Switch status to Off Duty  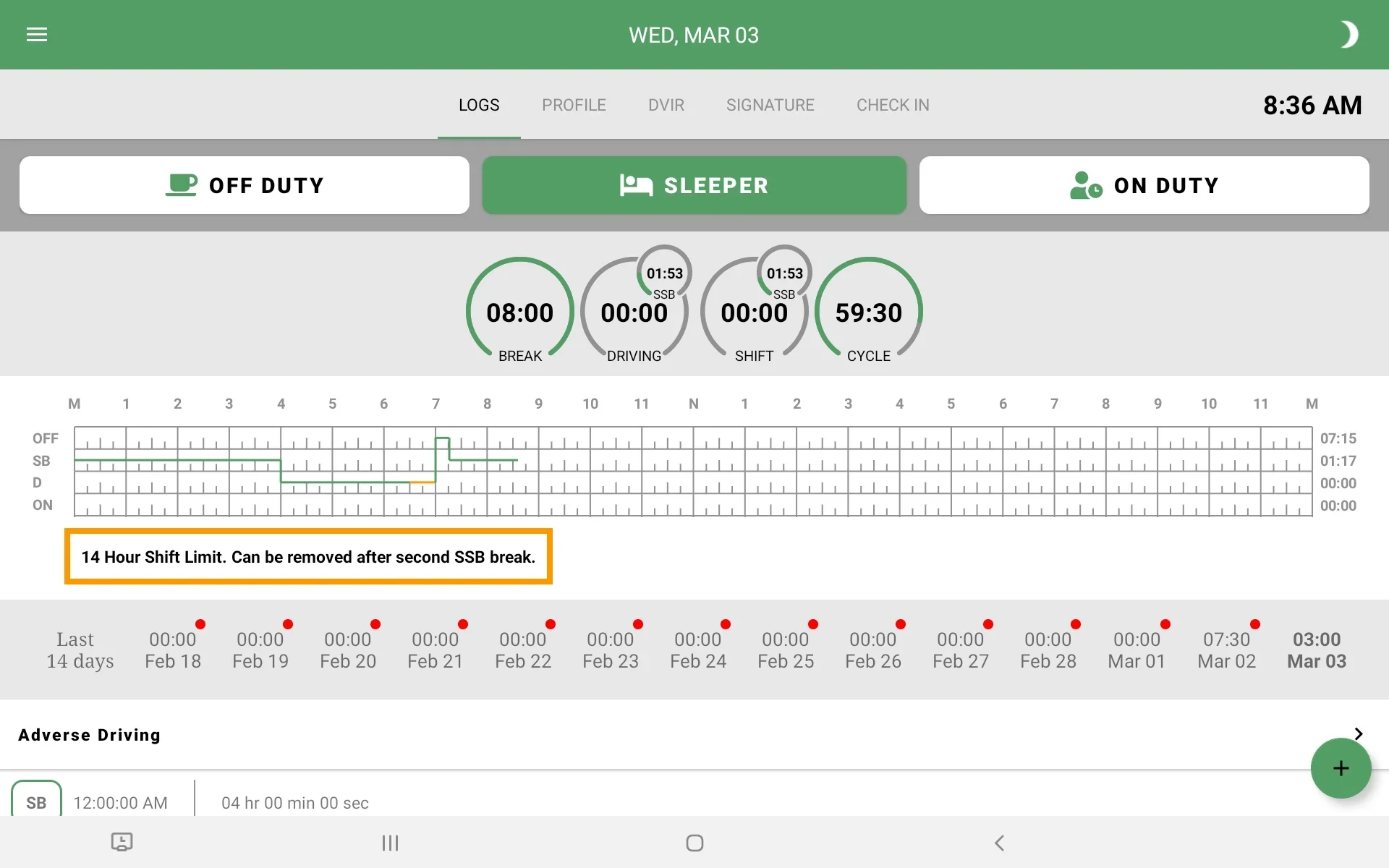point(245,185)
